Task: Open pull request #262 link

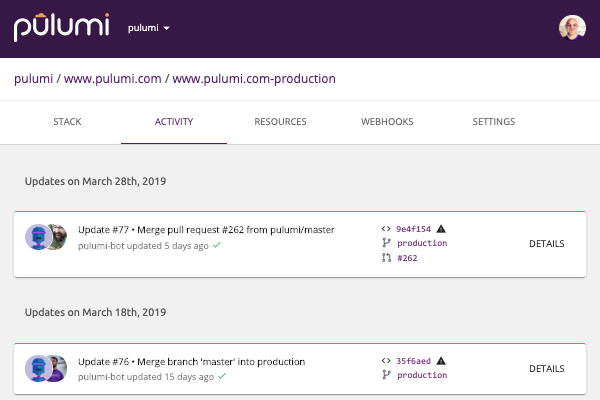Action: coord(407,258)
